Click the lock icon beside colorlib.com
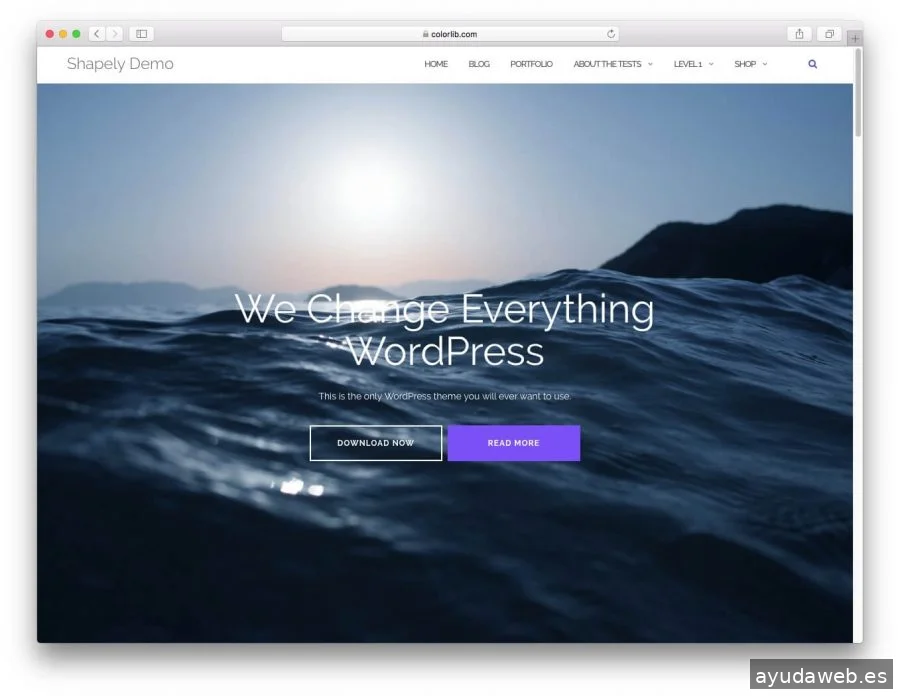 coord(425,34)
